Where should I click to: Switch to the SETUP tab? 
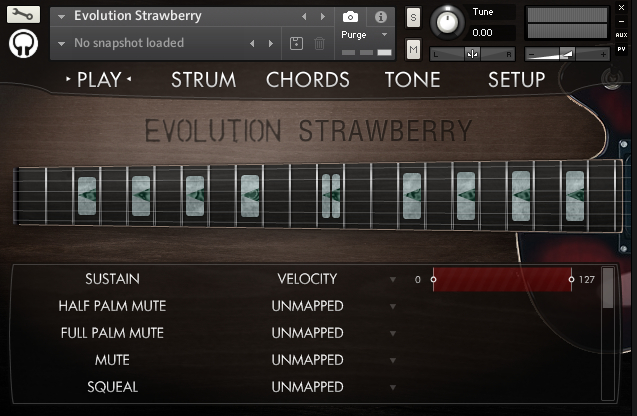(516, 80)
